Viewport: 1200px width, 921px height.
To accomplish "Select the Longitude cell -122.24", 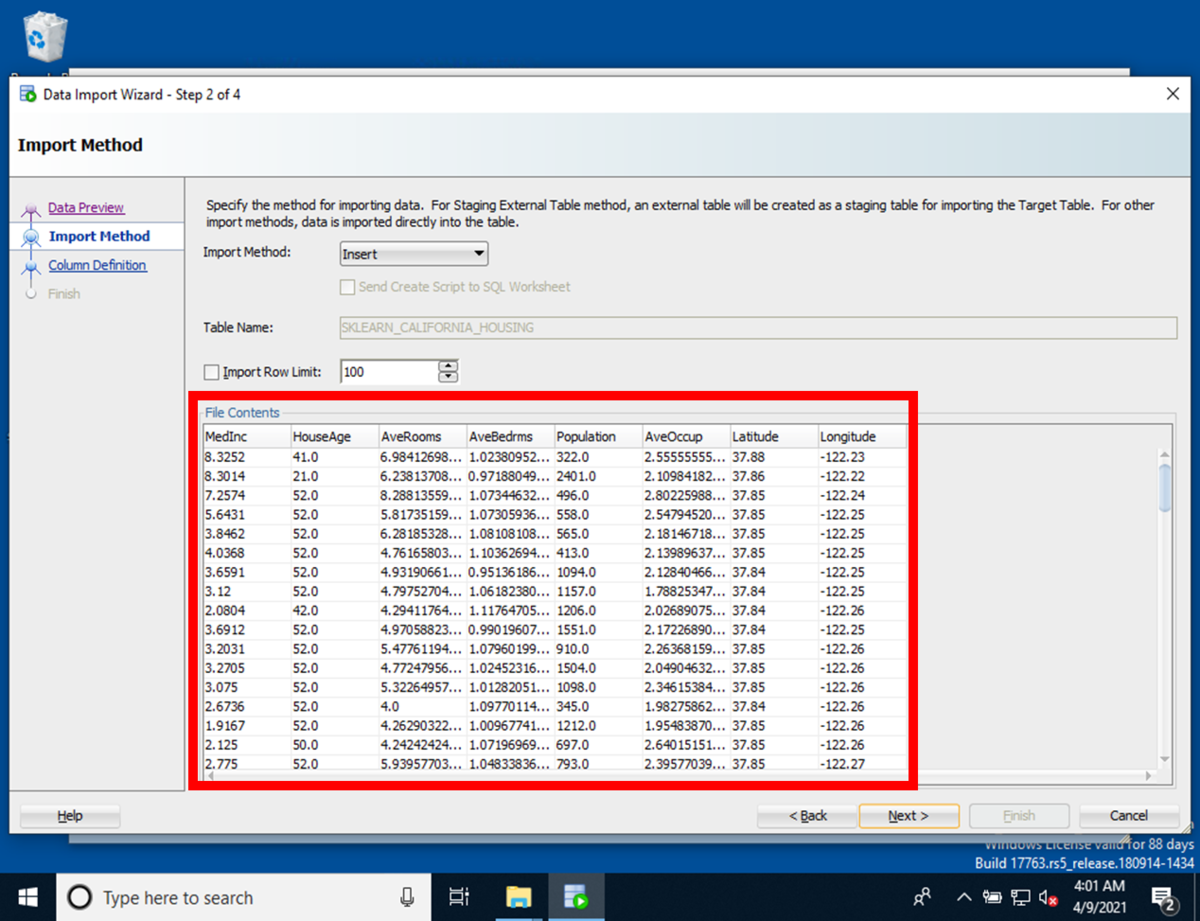I will (862, 495).
